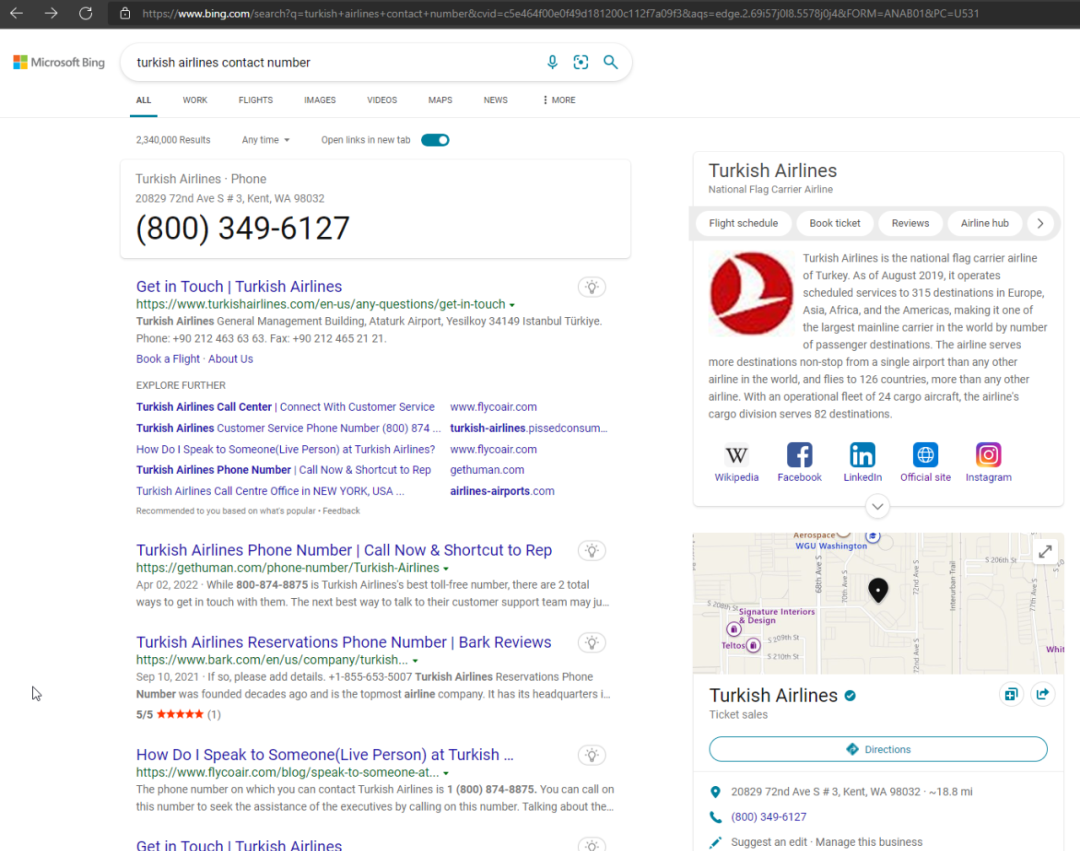Viewport: 1080px width, 851px height.
Task: Open dropdown arrow after turkishairlines.com URL
Action: 512,305
